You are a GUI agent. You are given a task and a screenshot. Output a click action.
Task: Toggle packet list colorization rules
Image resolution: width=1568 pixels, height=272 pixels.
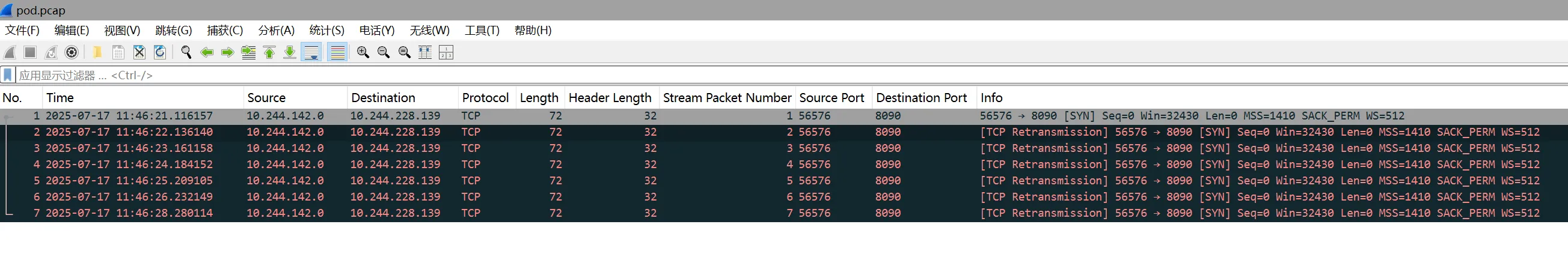(337, 52)
